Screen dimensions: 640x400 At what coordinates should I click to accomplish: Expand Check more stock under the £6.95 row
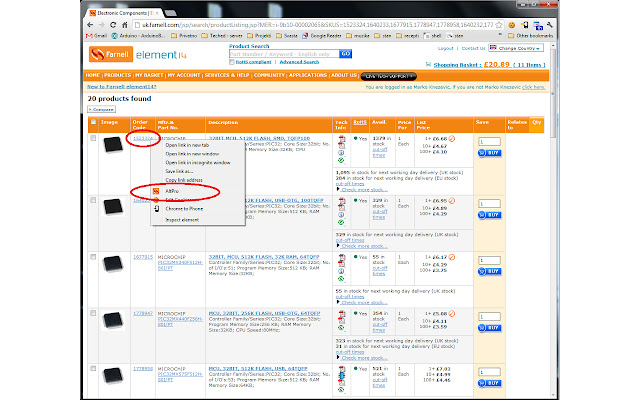click(x=364, y=246)
